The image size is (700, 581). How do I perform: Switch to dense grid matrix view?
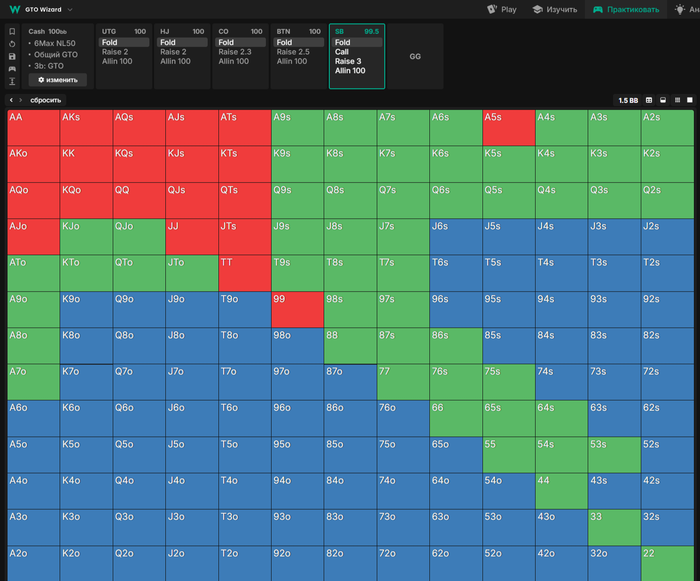(x=677, y=100)
